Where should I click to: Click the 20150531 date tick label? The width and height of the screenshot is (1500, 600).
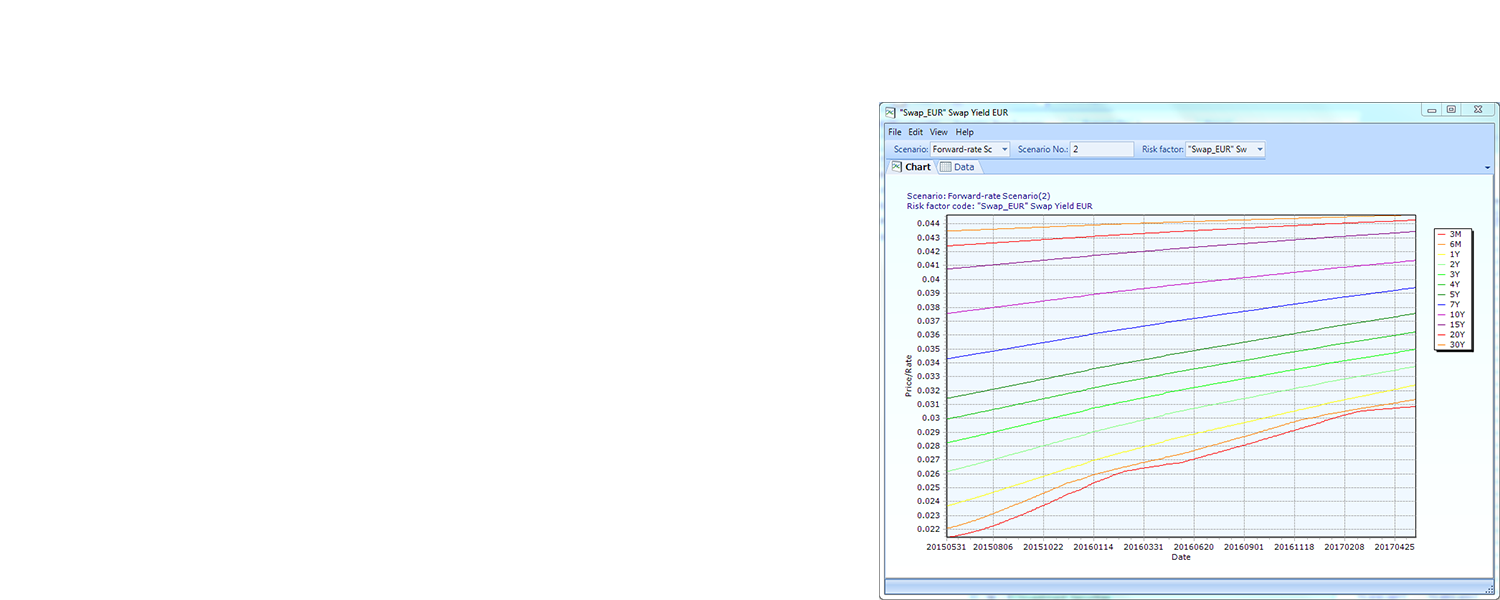[x=945, y=547]
